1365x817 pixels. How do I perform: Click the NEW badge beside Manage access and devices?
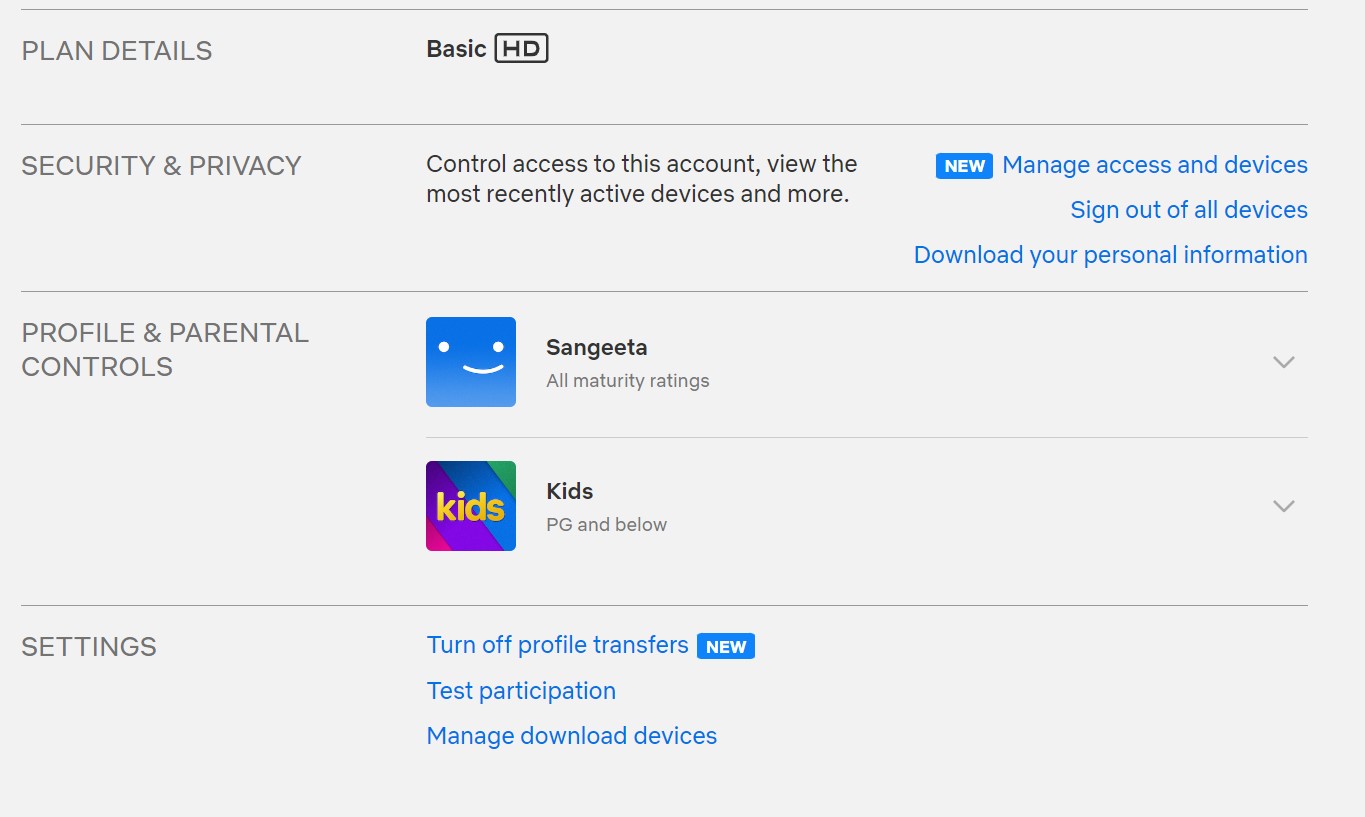963,165
